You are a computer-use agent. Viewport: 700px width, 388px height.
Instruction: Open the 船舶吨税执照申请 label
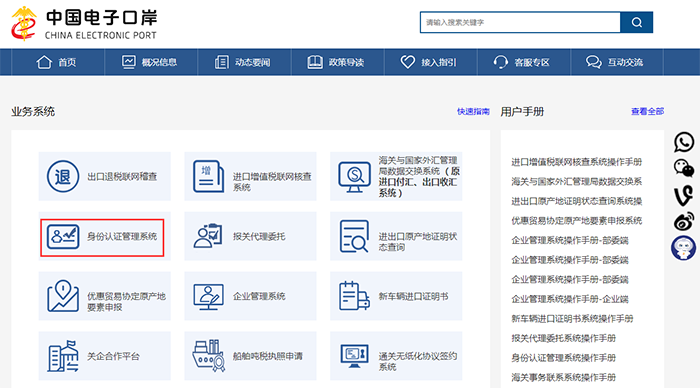point(268,356)
